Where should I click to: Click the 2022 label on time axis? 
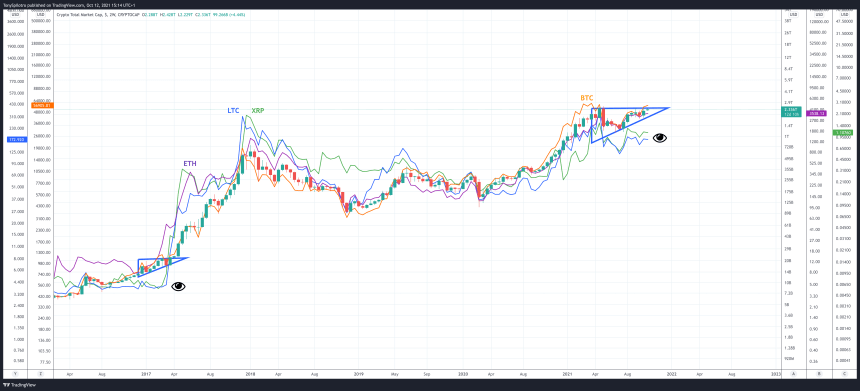pyautogui.click(x=671, y=373)
